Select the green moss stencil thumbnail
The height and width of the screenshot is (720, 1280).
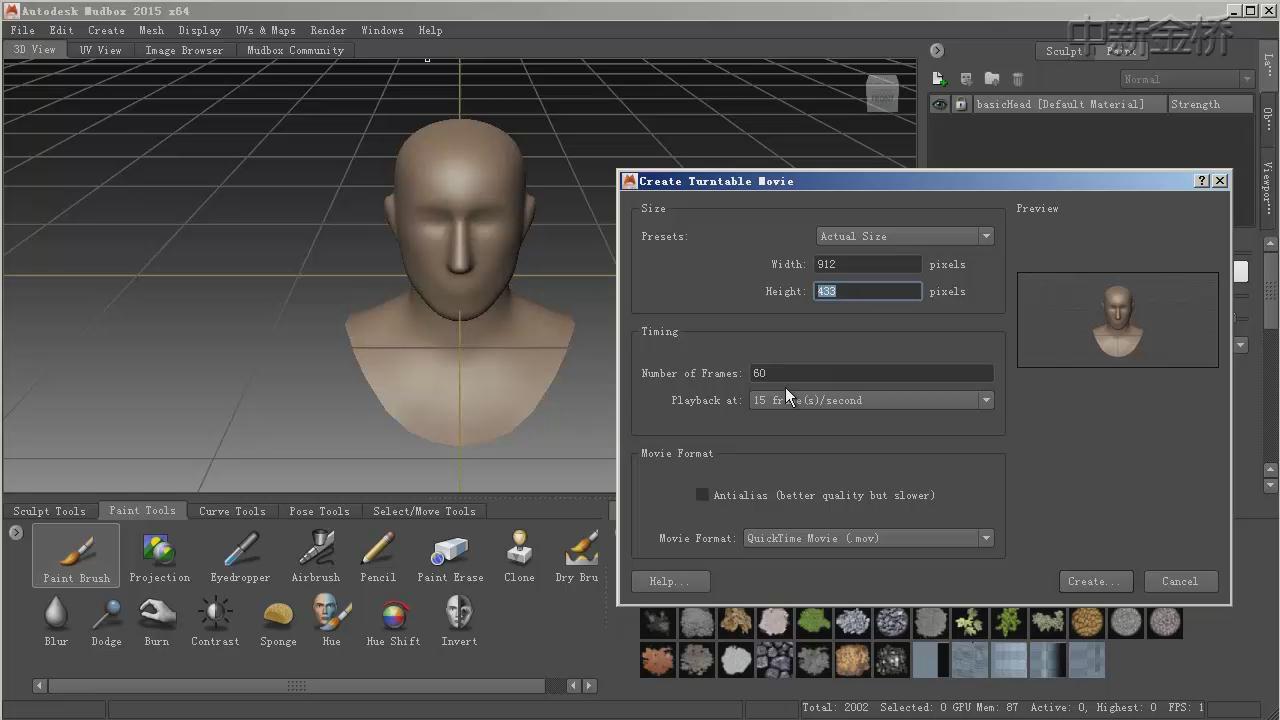click(x=814, y=623)
